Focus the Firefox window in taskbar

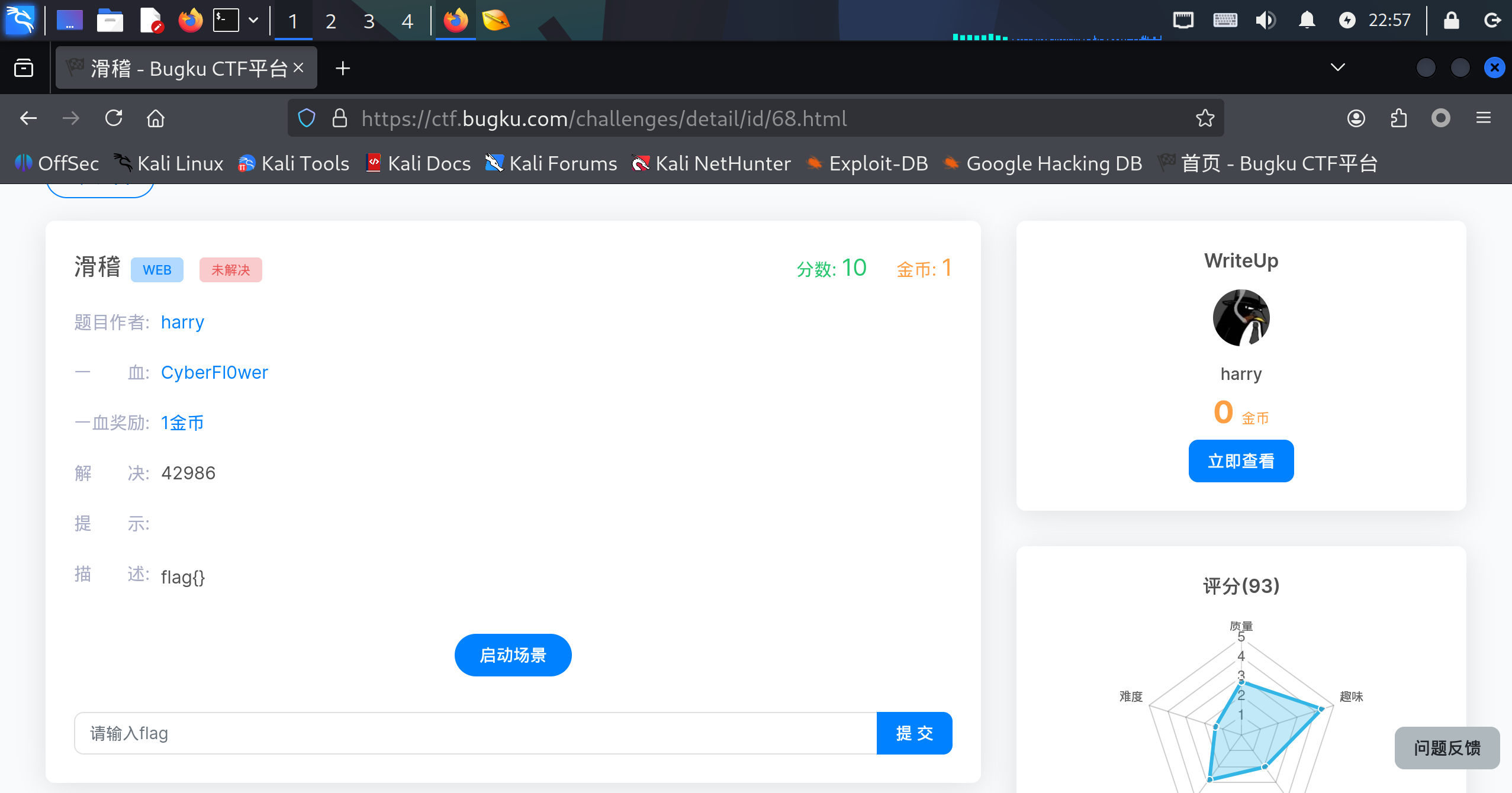click(456, 21)
